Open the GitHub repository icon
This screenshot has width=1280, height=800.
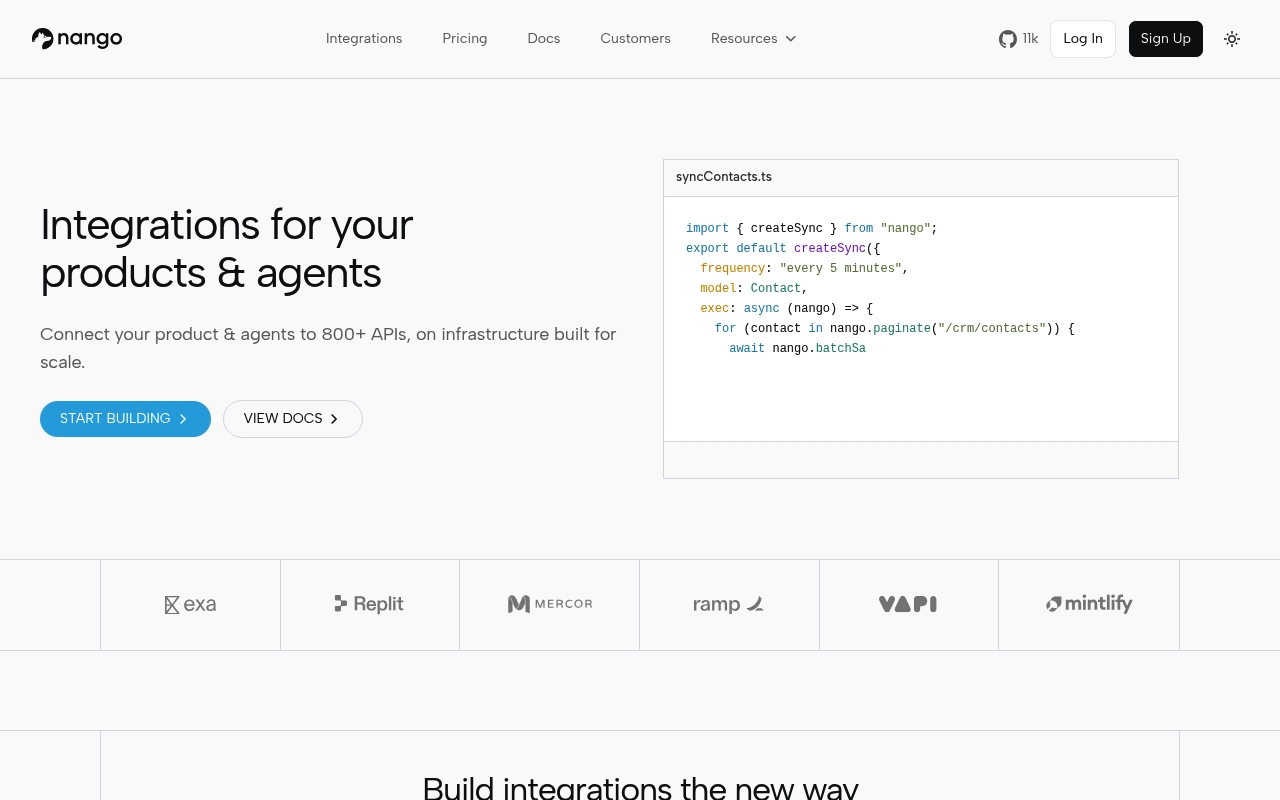[1007, 39]
